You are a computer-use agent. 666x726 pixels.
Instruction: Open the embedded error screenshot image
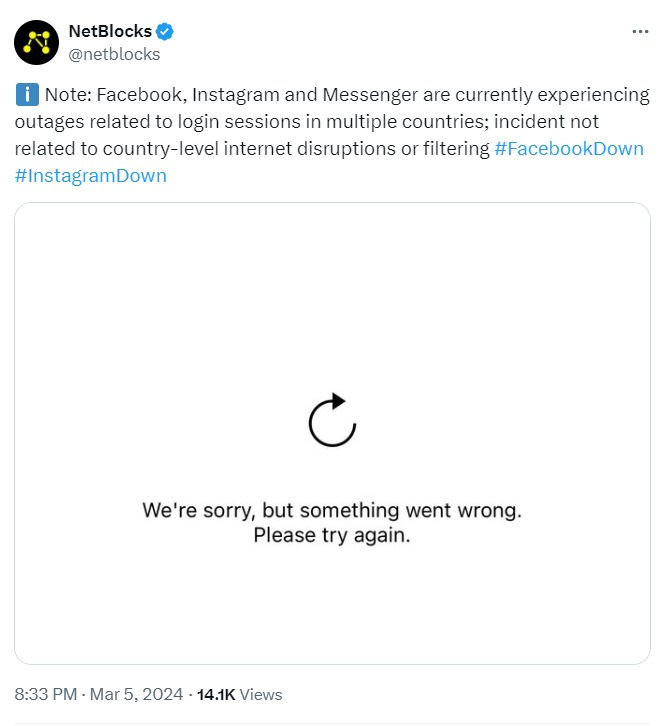(x=333, y=300)
